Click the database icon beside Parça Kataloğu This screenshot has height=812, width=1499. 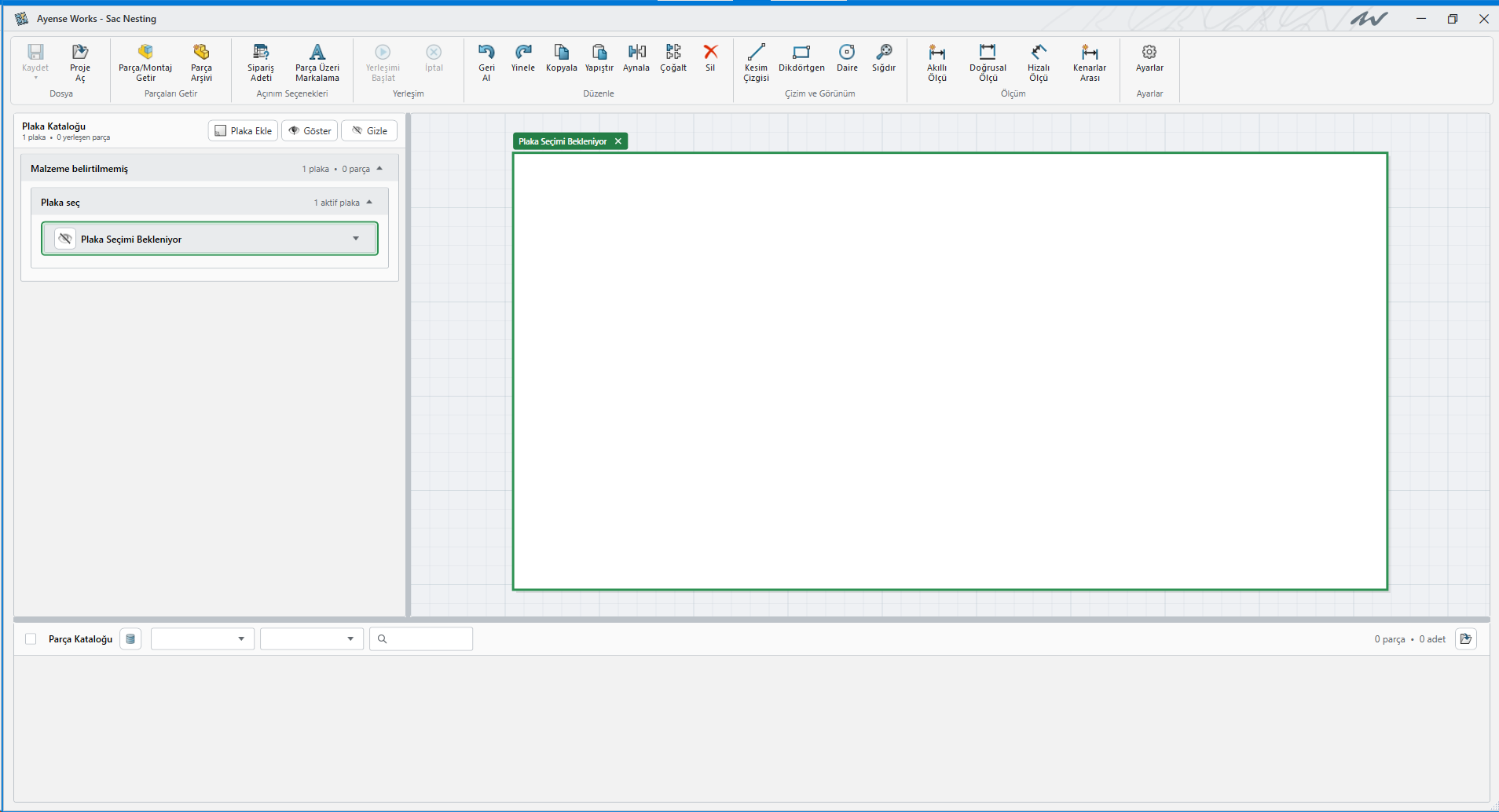[x=130, y=639]
